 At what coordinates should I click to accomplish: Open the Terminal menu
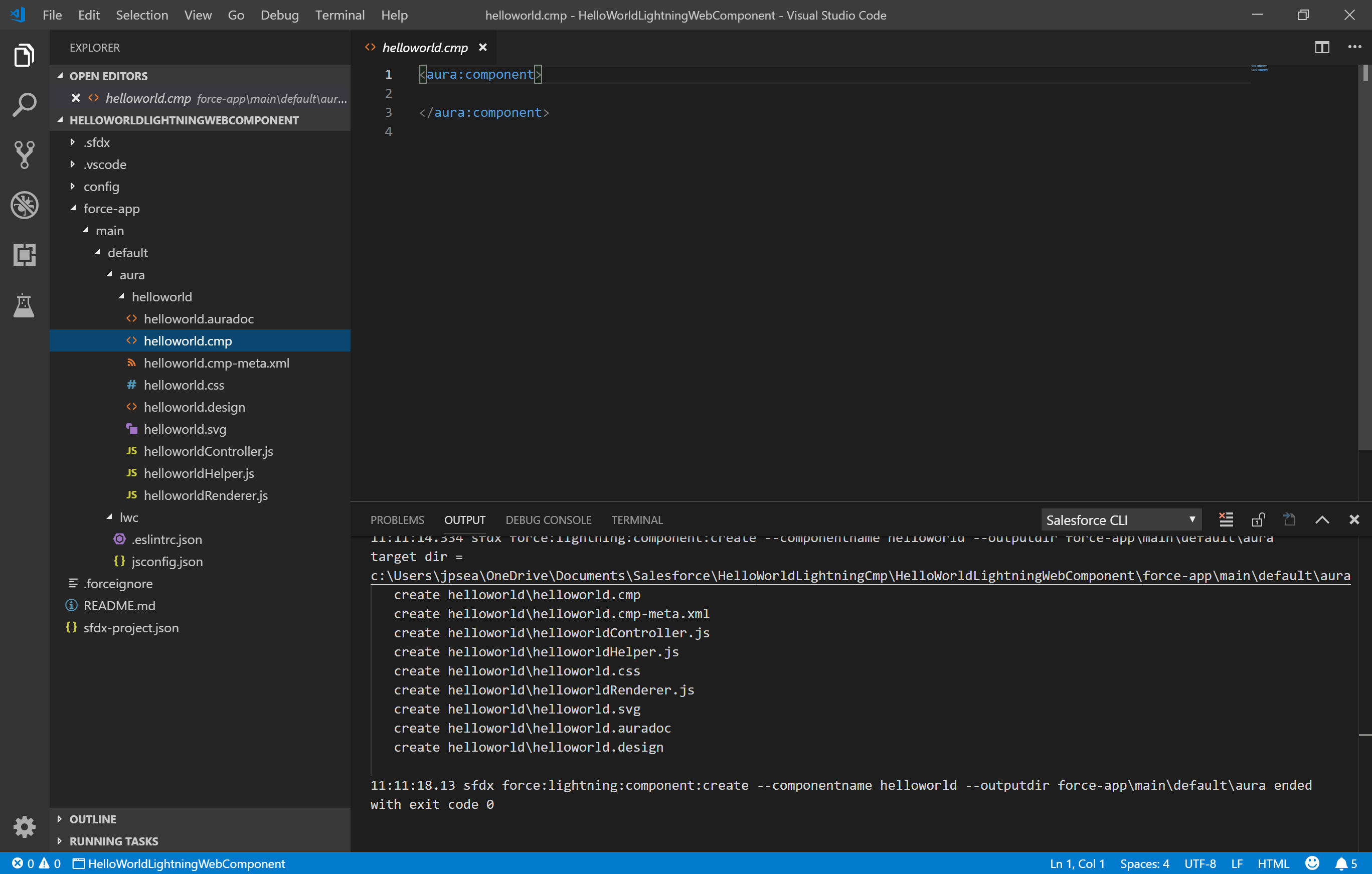pos(339,16)
